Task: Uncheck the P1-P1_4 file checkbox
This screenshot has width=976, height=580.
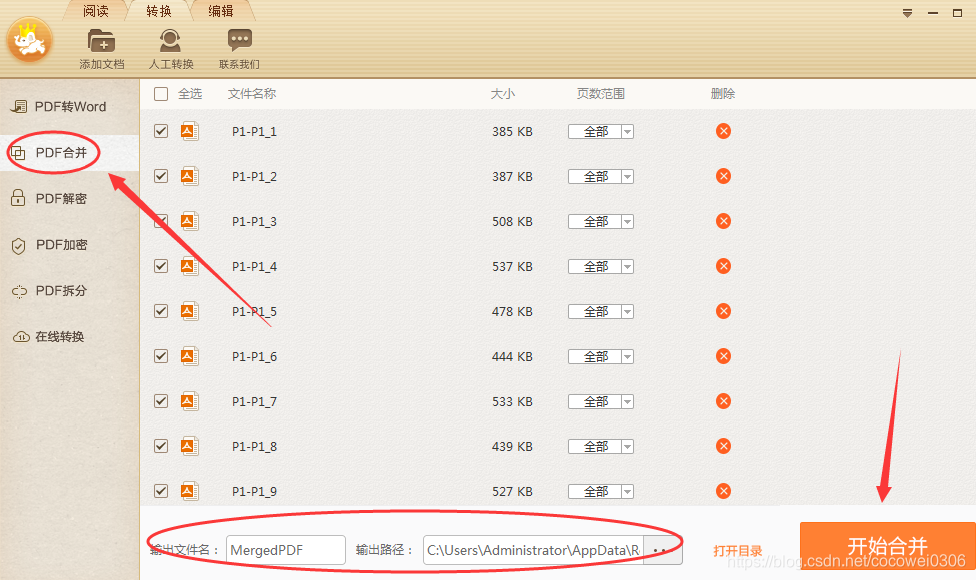Action: (x=161, y=266)
